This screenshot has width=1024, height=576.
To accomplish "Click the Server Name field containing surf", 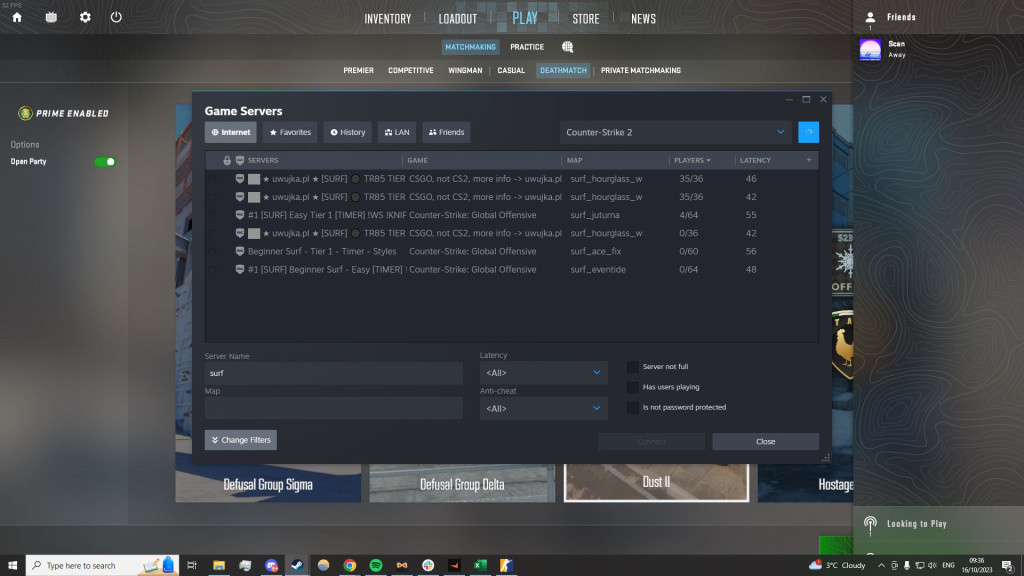I will pyautogui.click(x=334, y=373).
